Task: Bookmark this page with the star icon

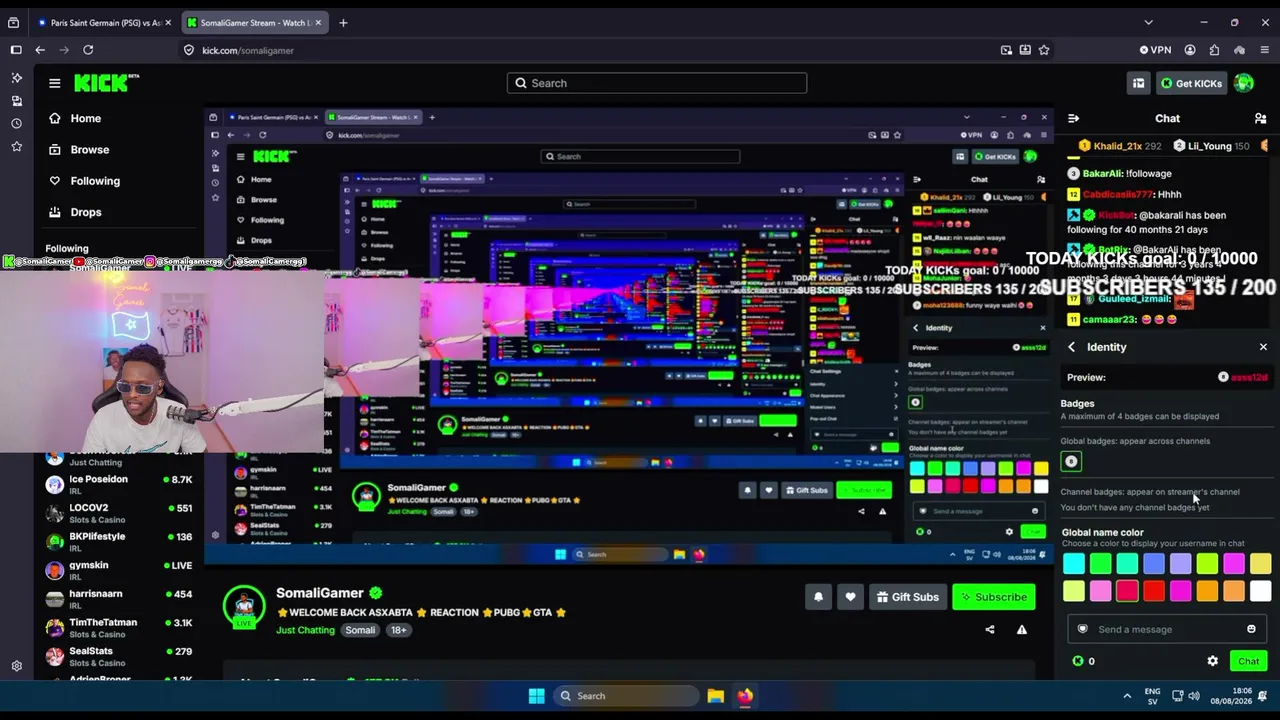Action: [x=1044, y=50]
